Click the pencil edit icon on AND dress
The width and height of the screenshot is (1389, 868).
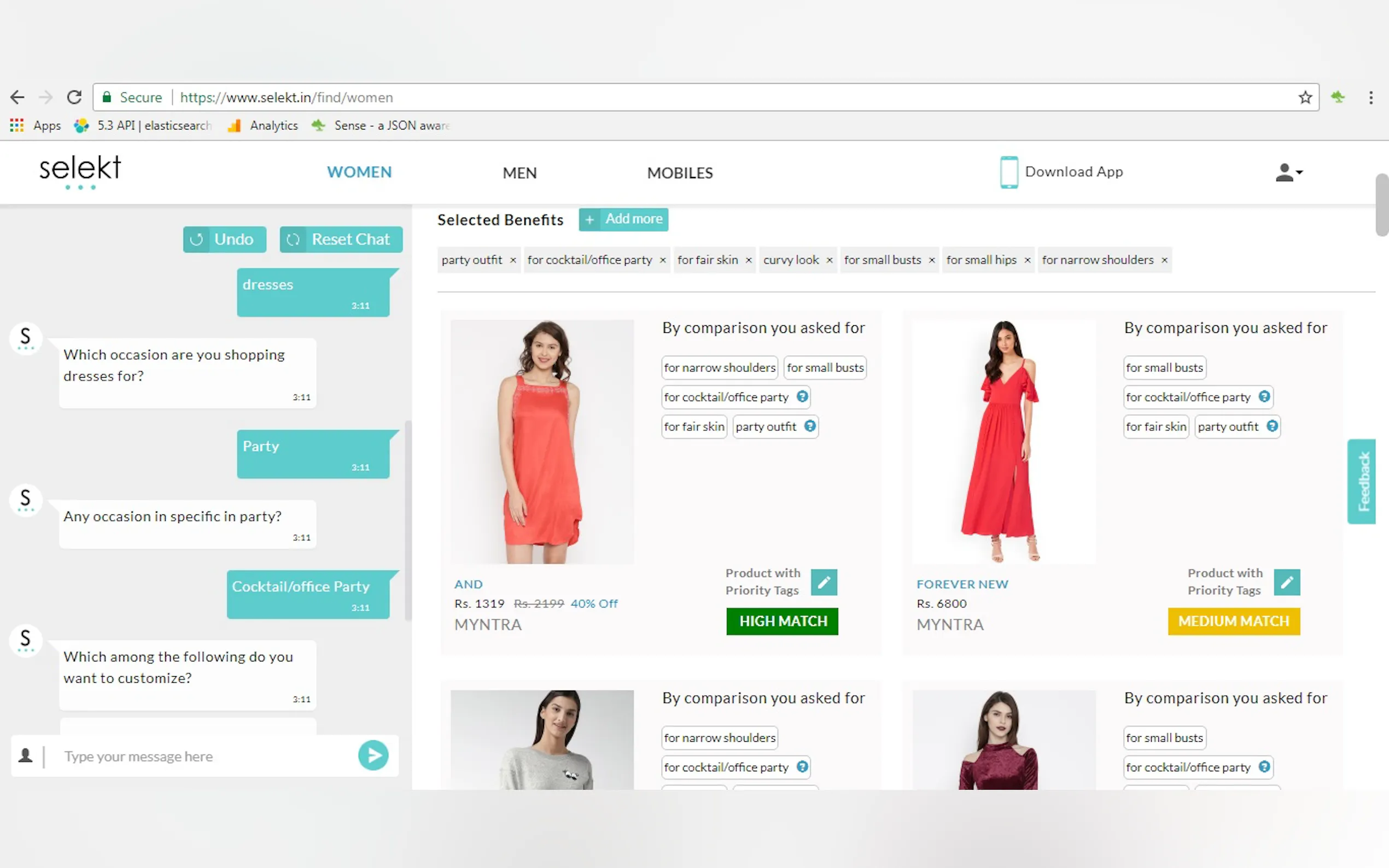(x=824, y=582)
